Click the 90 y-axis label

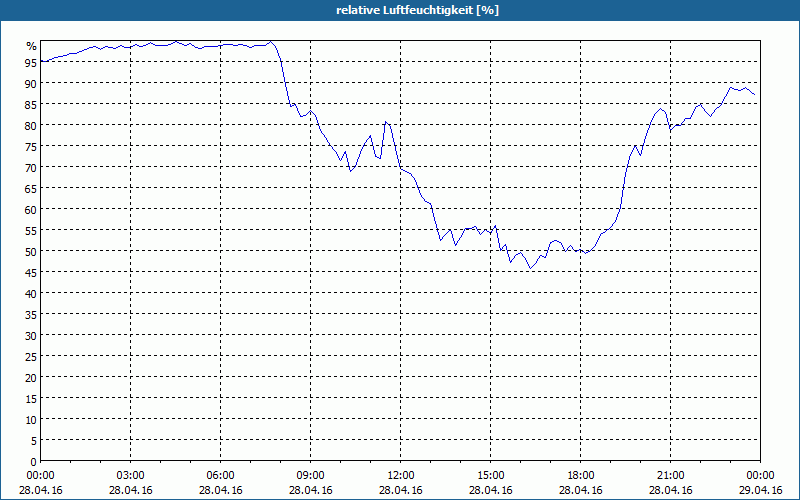[x=31, y=83]
